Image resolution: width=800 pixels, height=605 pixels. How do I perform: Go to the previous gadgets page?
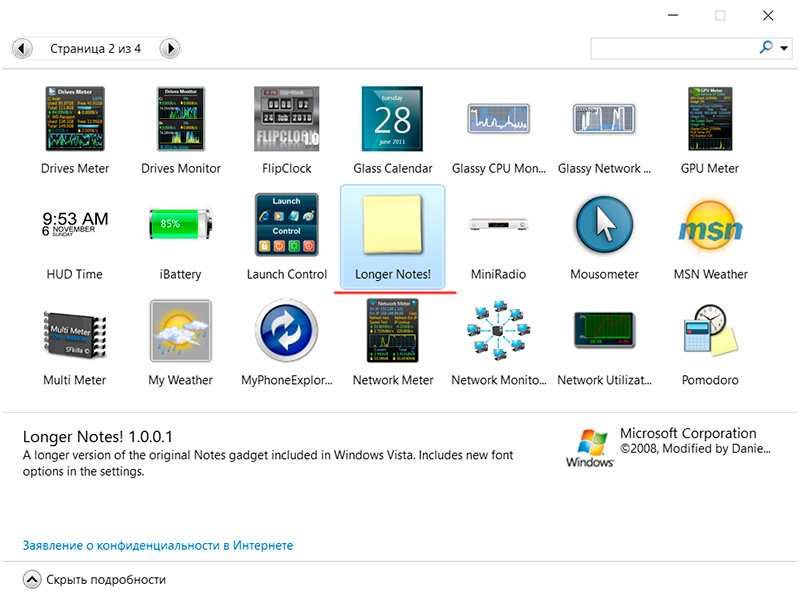click(x=22, y=48)
